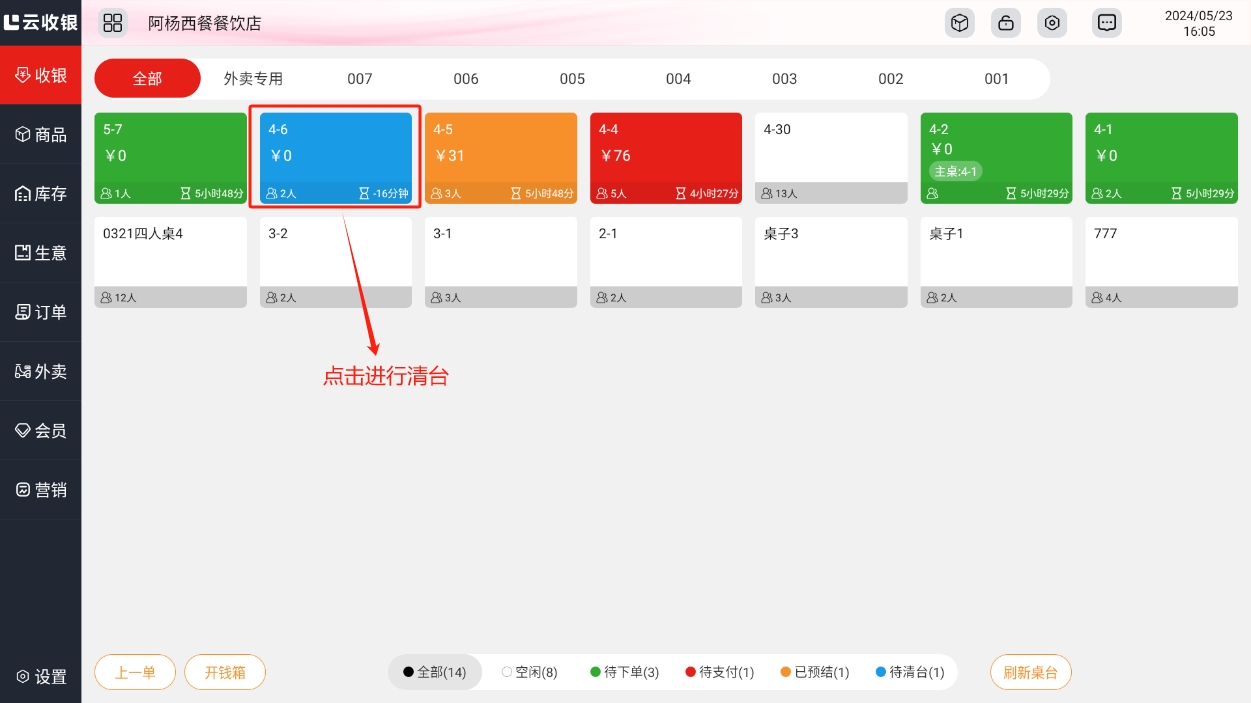Open 会员 members section in sidebar
The image size is (1251, 703).
pos(41,431)
